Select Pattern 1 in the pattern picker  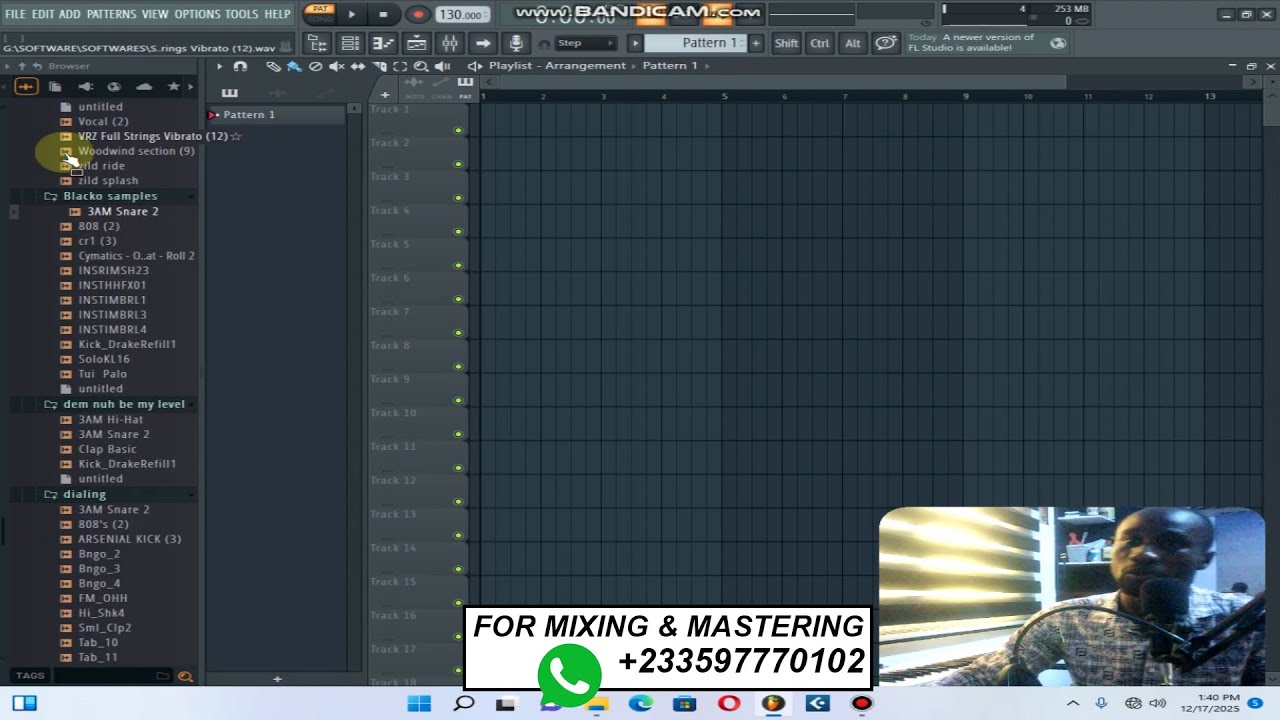tap(277, 115)
